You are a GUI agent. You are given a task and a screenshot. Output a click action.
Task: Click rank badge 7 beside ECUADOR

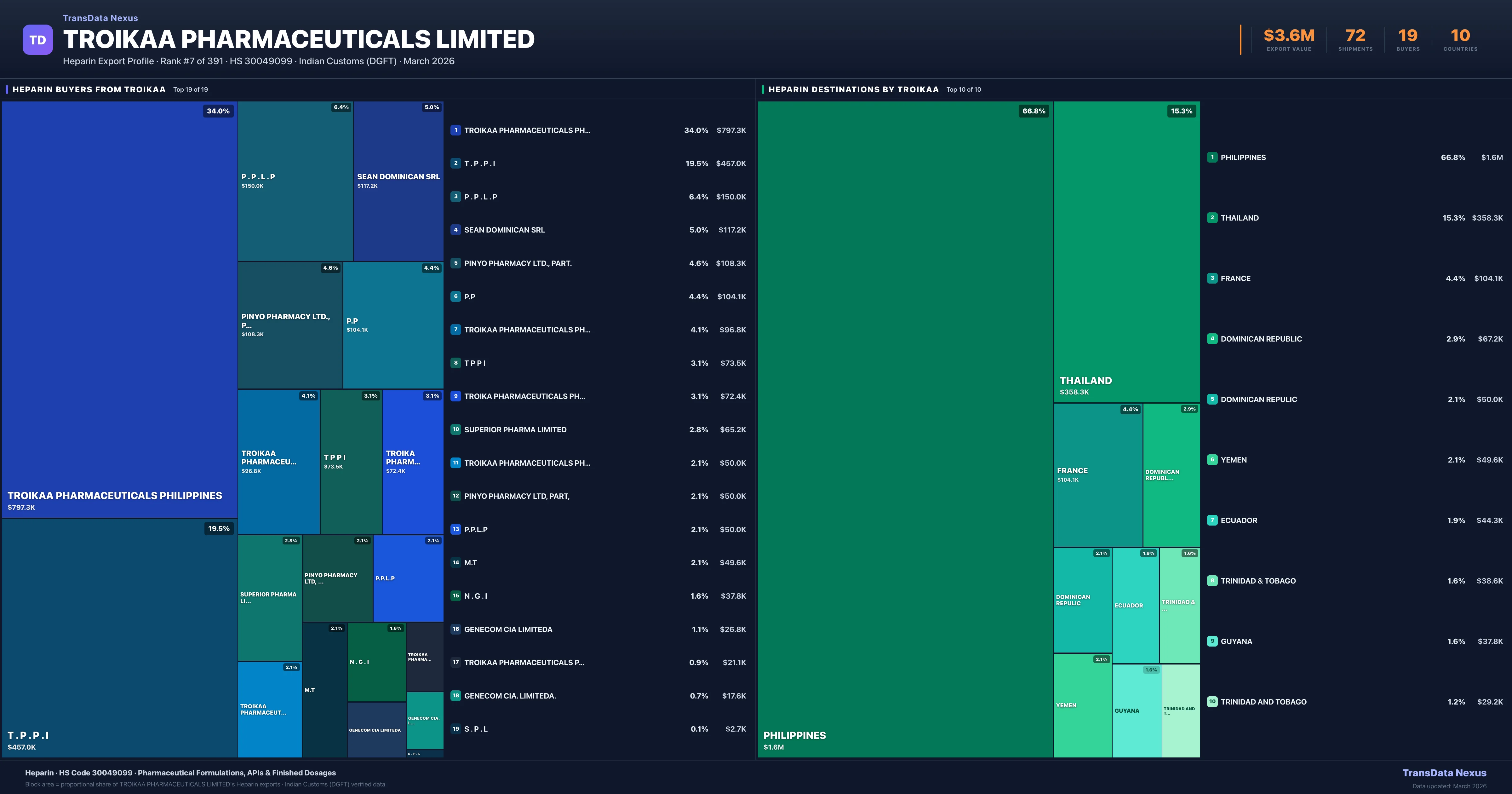[x=1212, y=520]
